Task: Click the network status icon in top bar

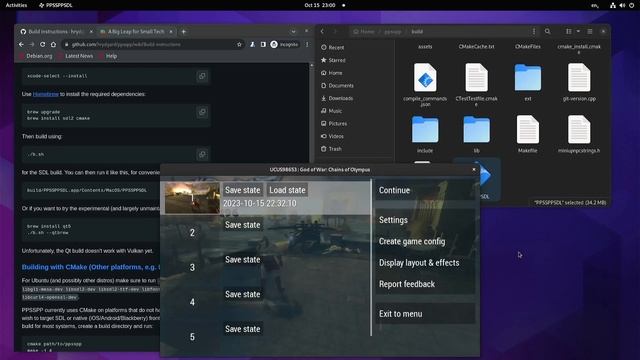Action: point(613,5)
